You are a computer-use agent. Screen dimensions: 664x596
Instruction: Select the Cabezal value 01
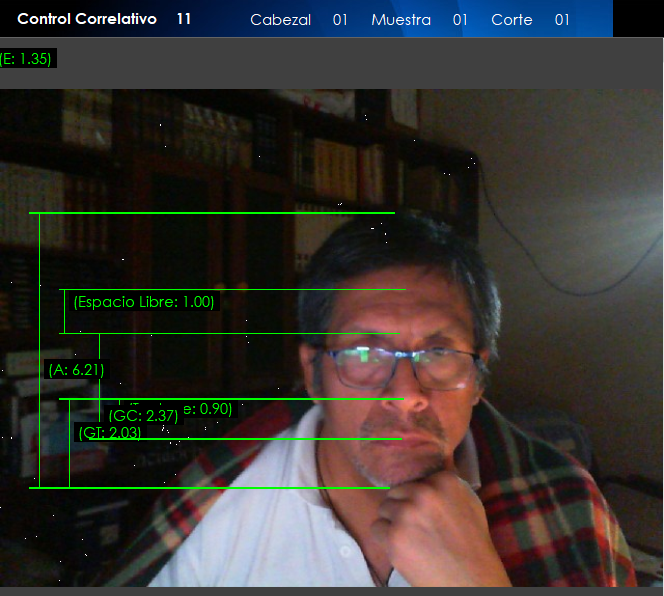[x=340, y=20]
